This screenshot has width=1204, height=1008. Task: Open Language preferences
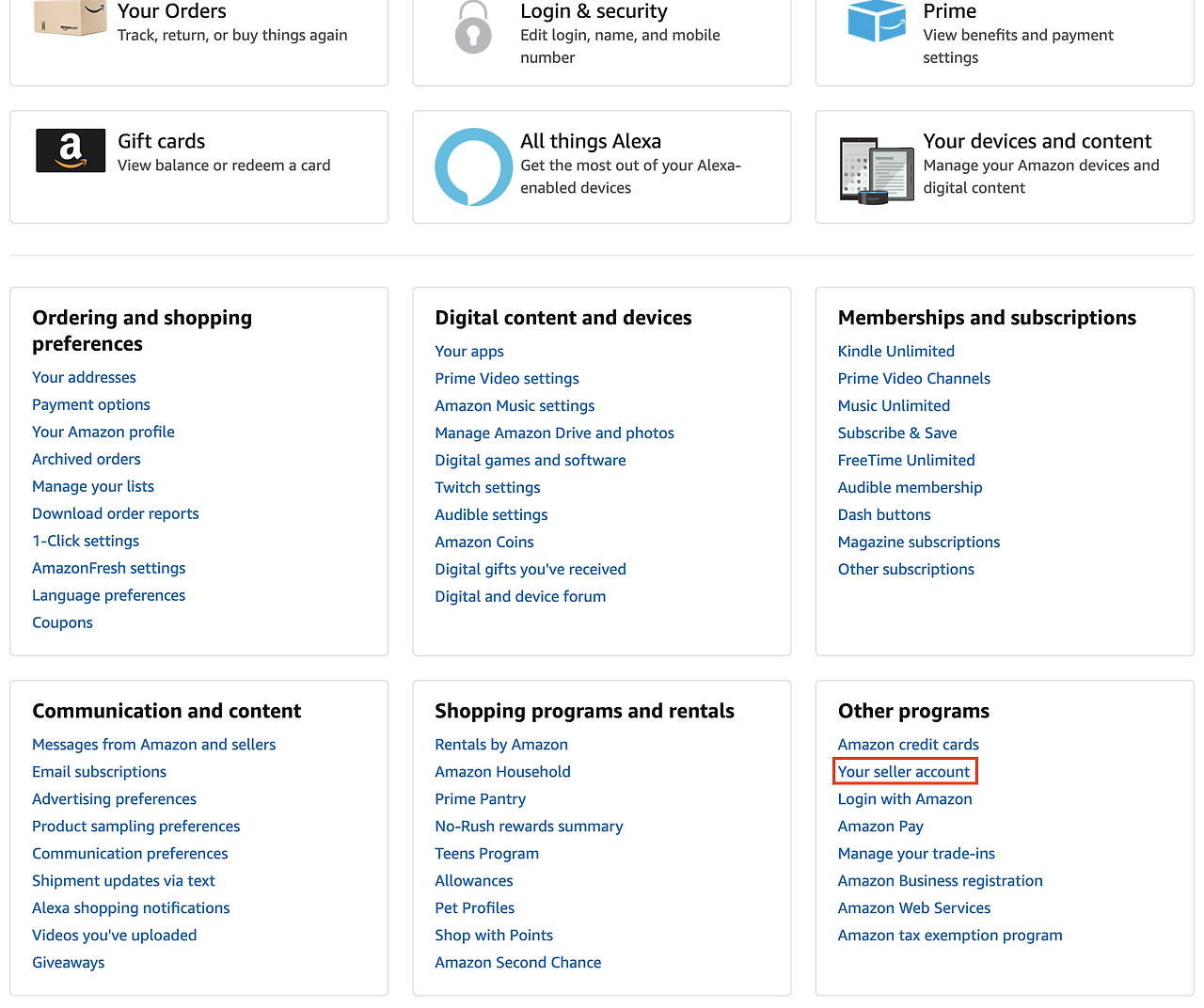109,595
